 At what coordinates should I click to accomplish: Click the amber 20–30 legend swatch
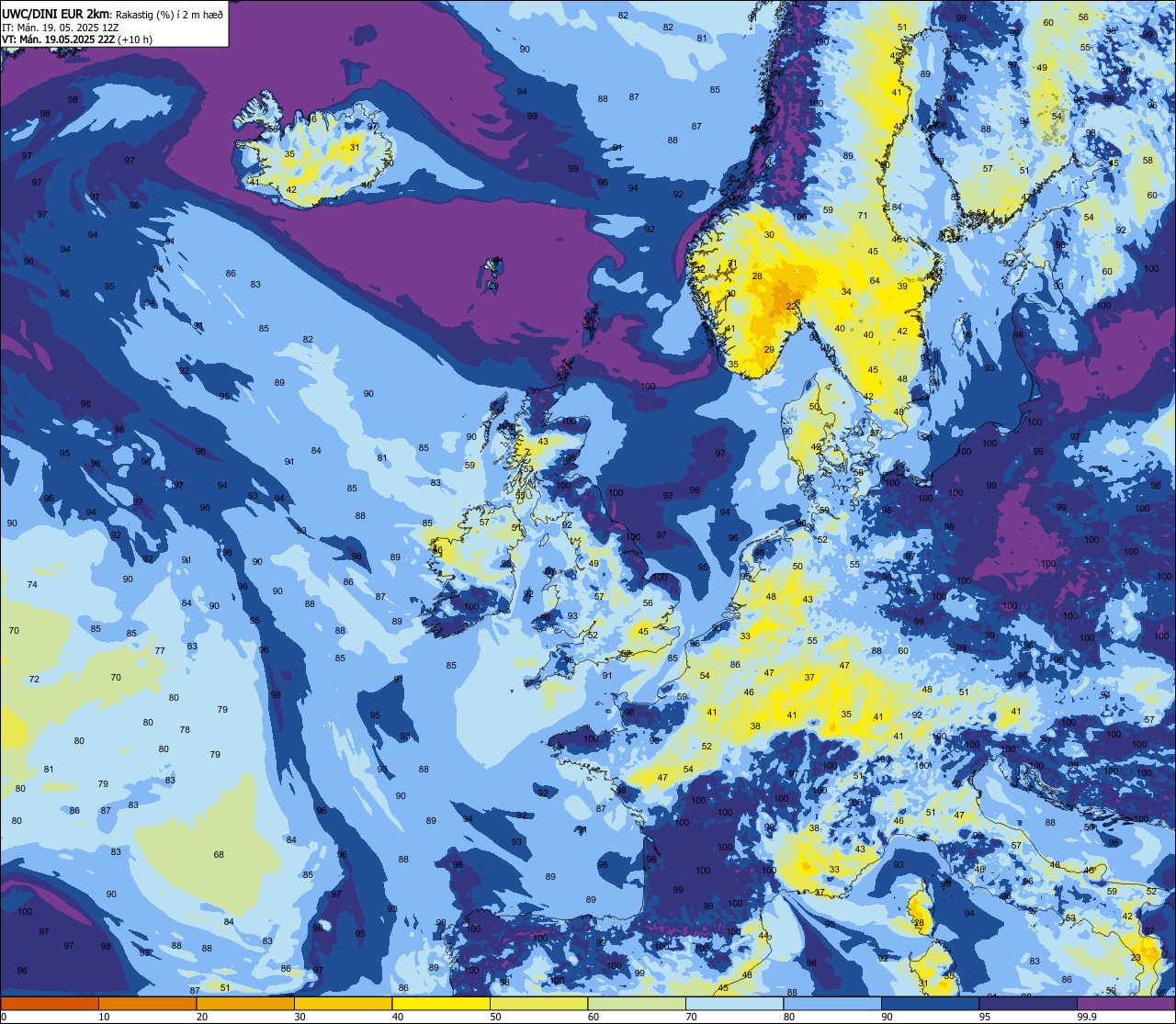coord(244,1003)
